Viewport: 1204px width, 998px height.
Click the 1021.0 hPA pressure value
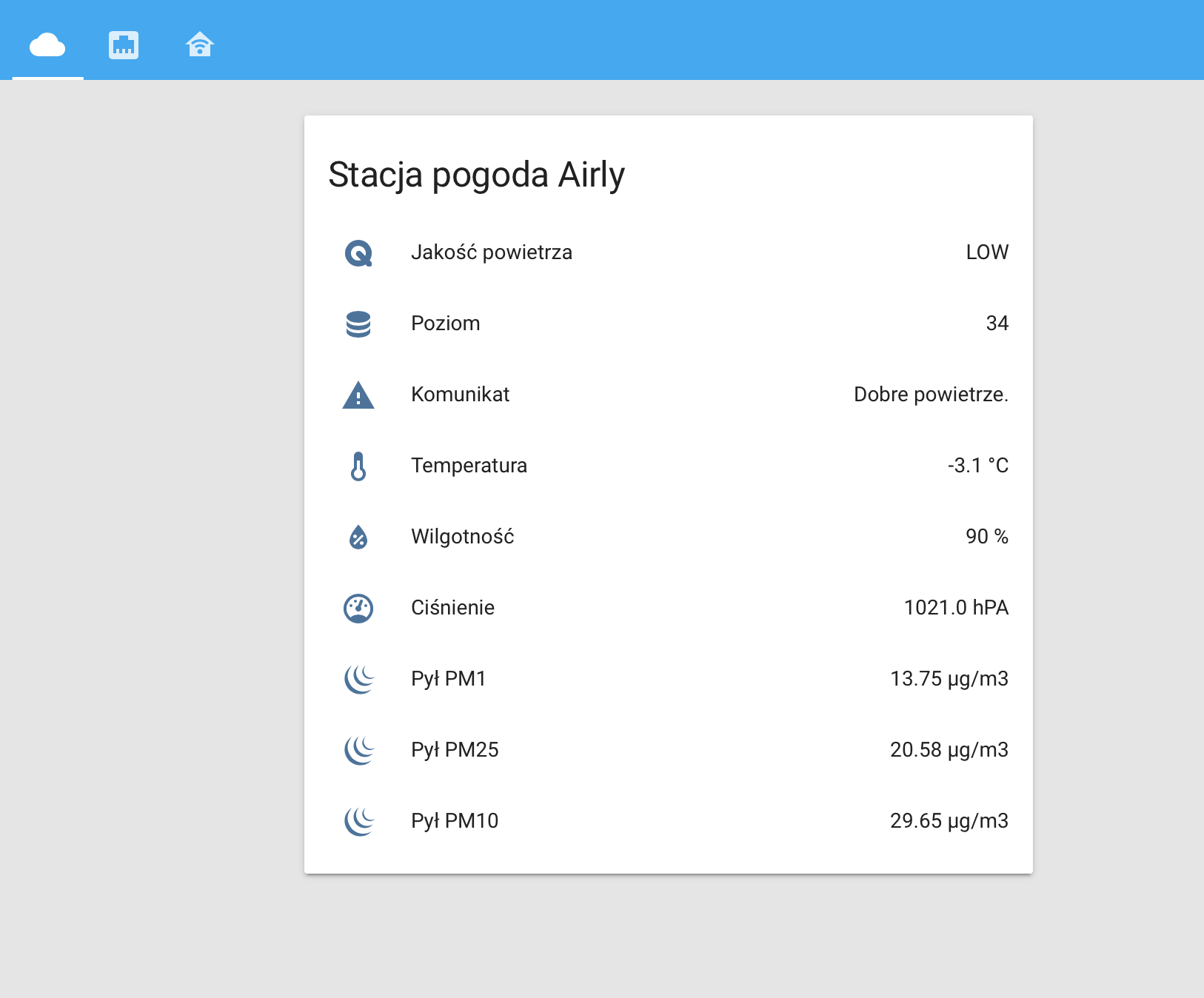pos(957,608)
